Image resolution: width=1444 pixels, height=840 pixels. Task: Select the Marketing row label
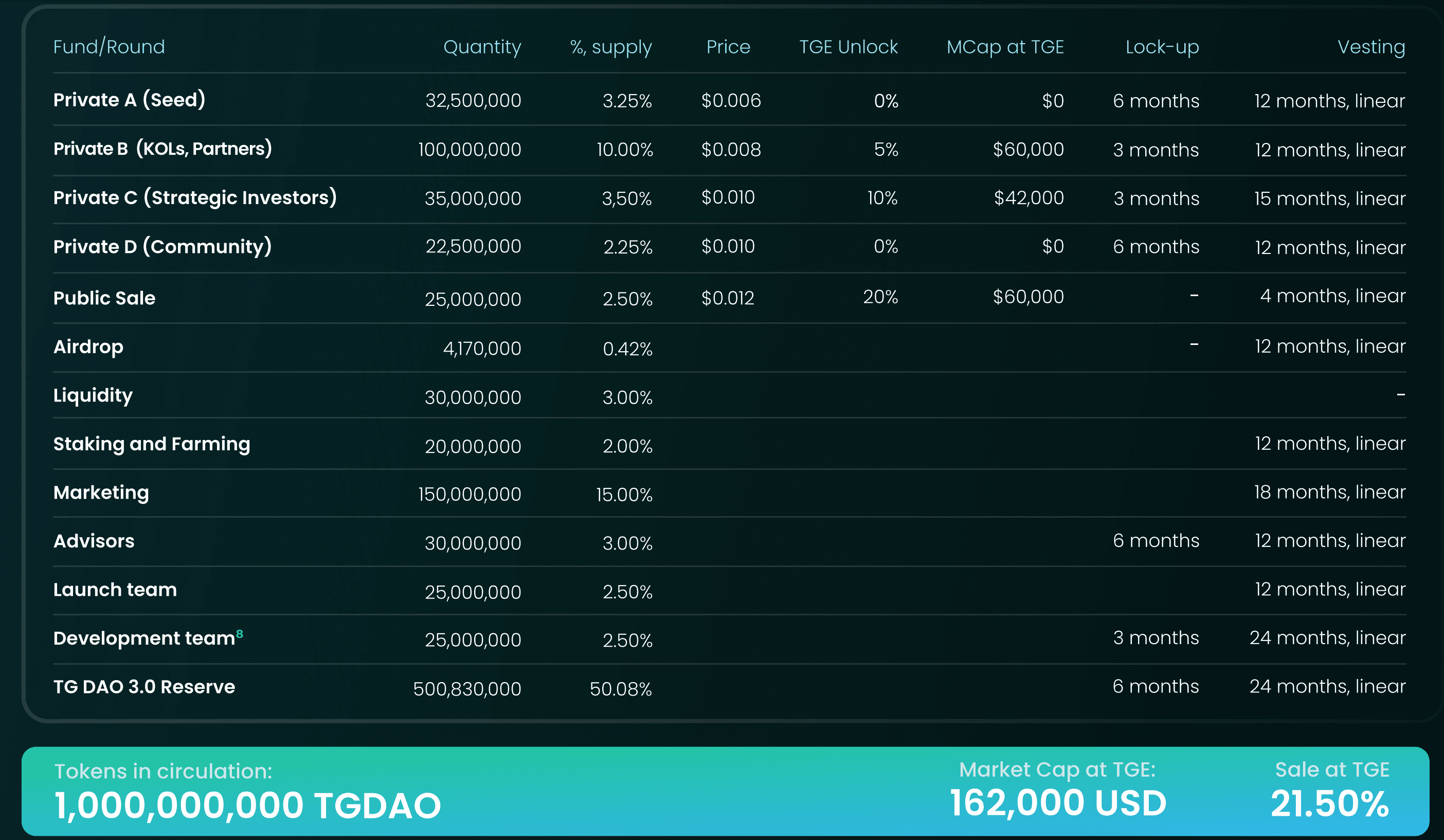tap(101, 493)
